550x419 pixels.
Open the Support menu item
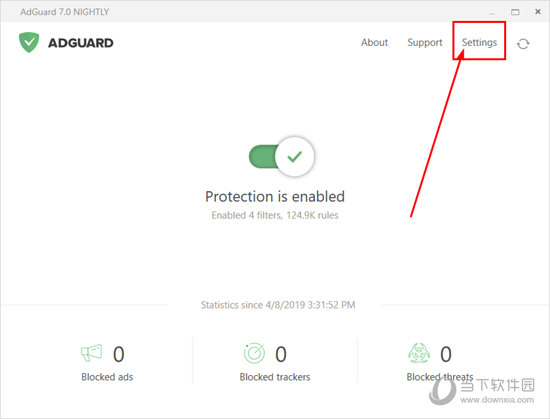[x=425, y=42]
